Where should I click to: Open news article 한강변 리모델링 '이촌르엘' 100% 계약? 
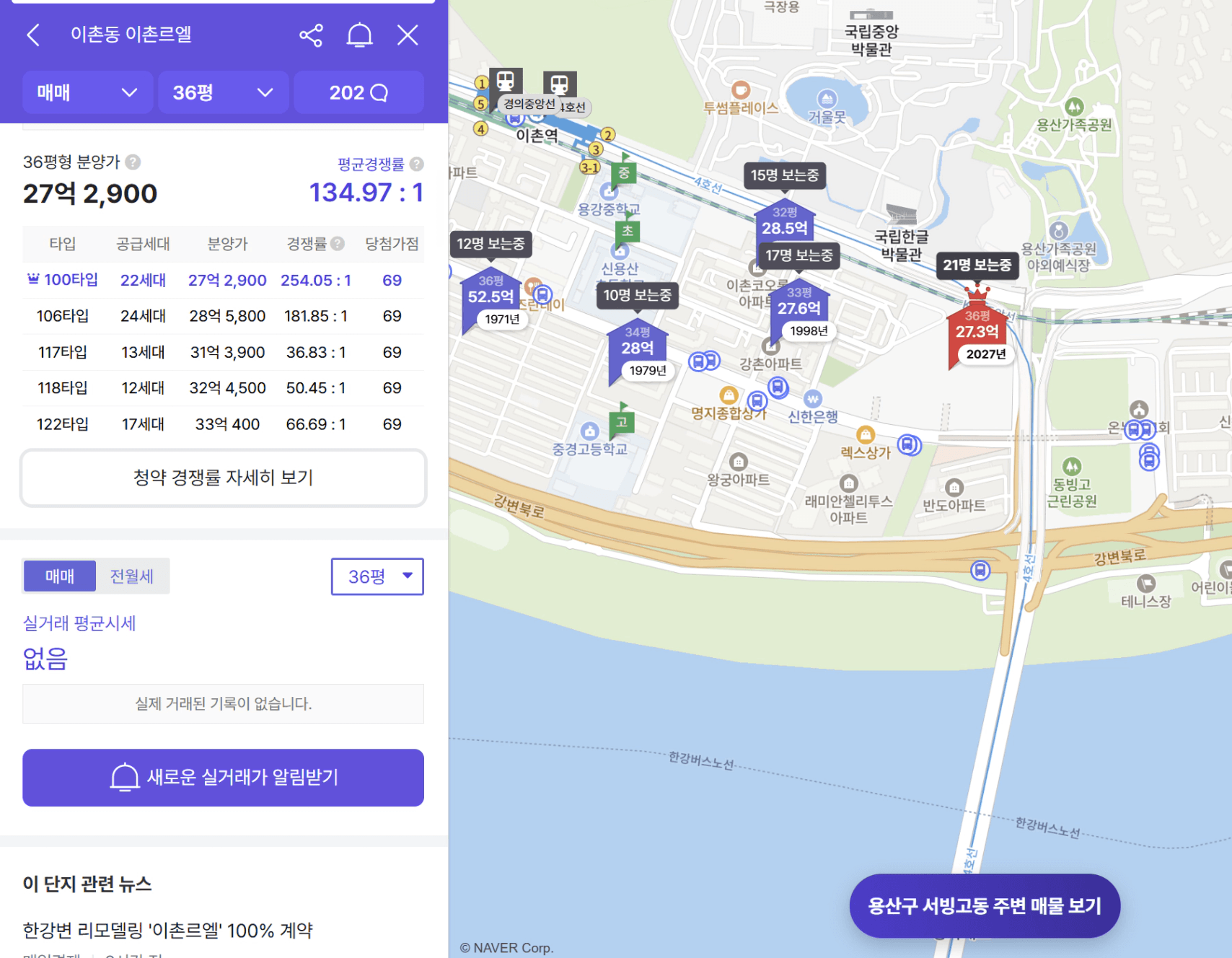pos(168,931)
